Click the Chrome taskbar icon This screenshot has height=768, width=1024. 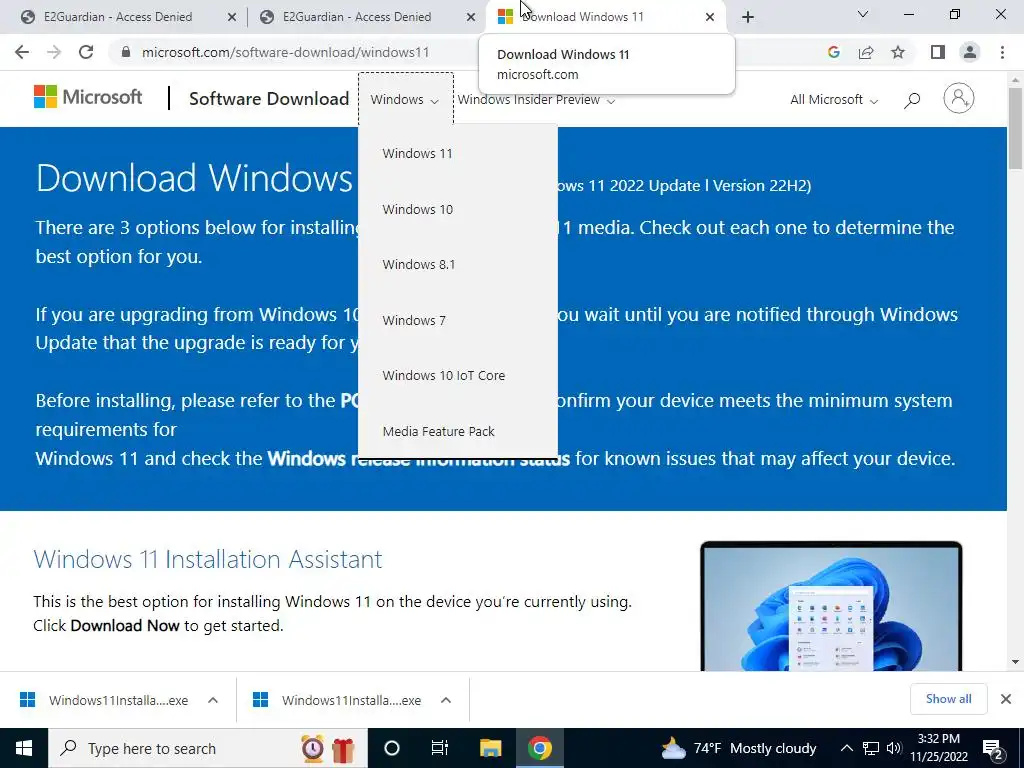tap(539, 748)
